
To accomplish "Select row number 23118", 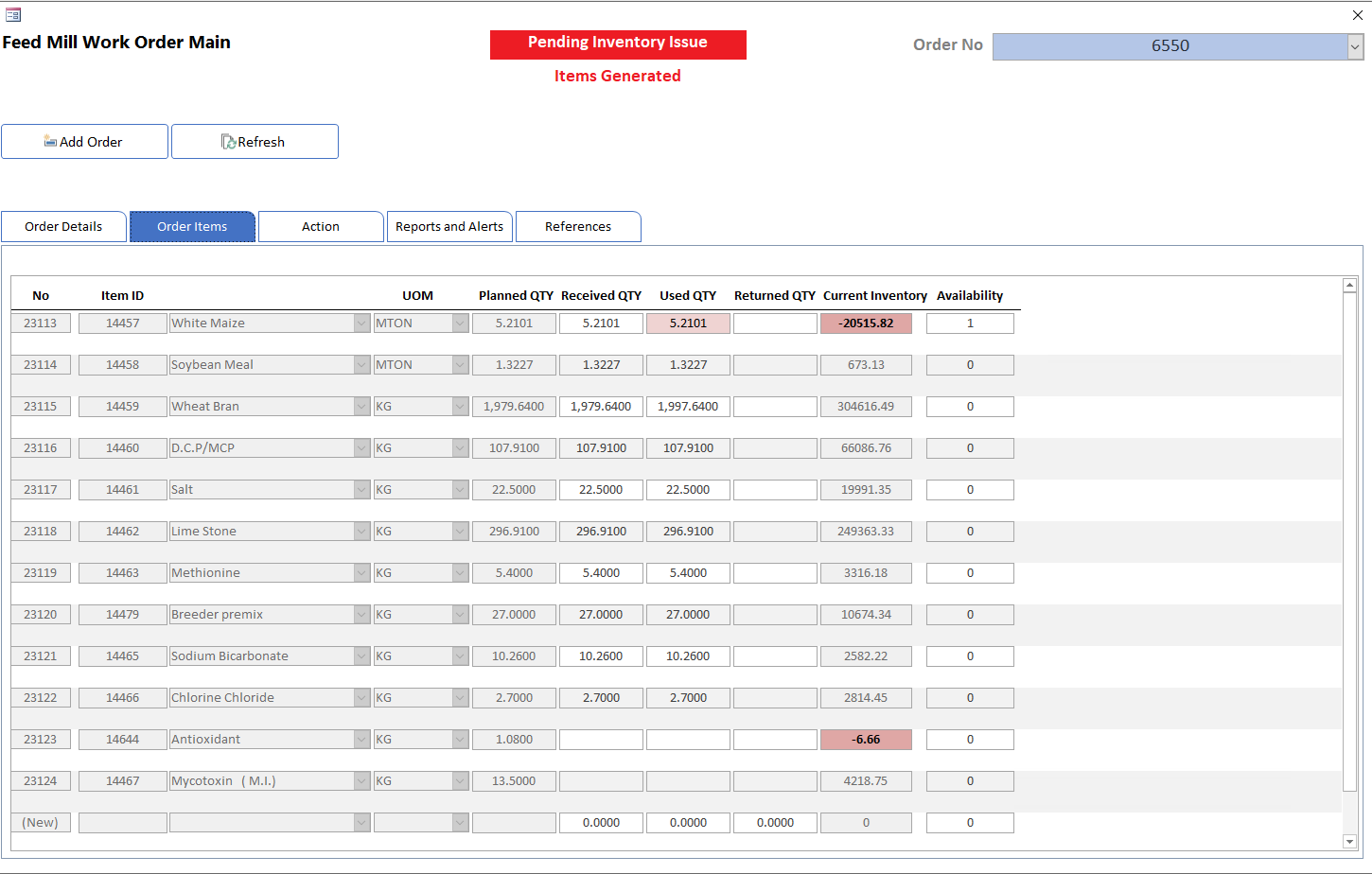I will (41, 532).
